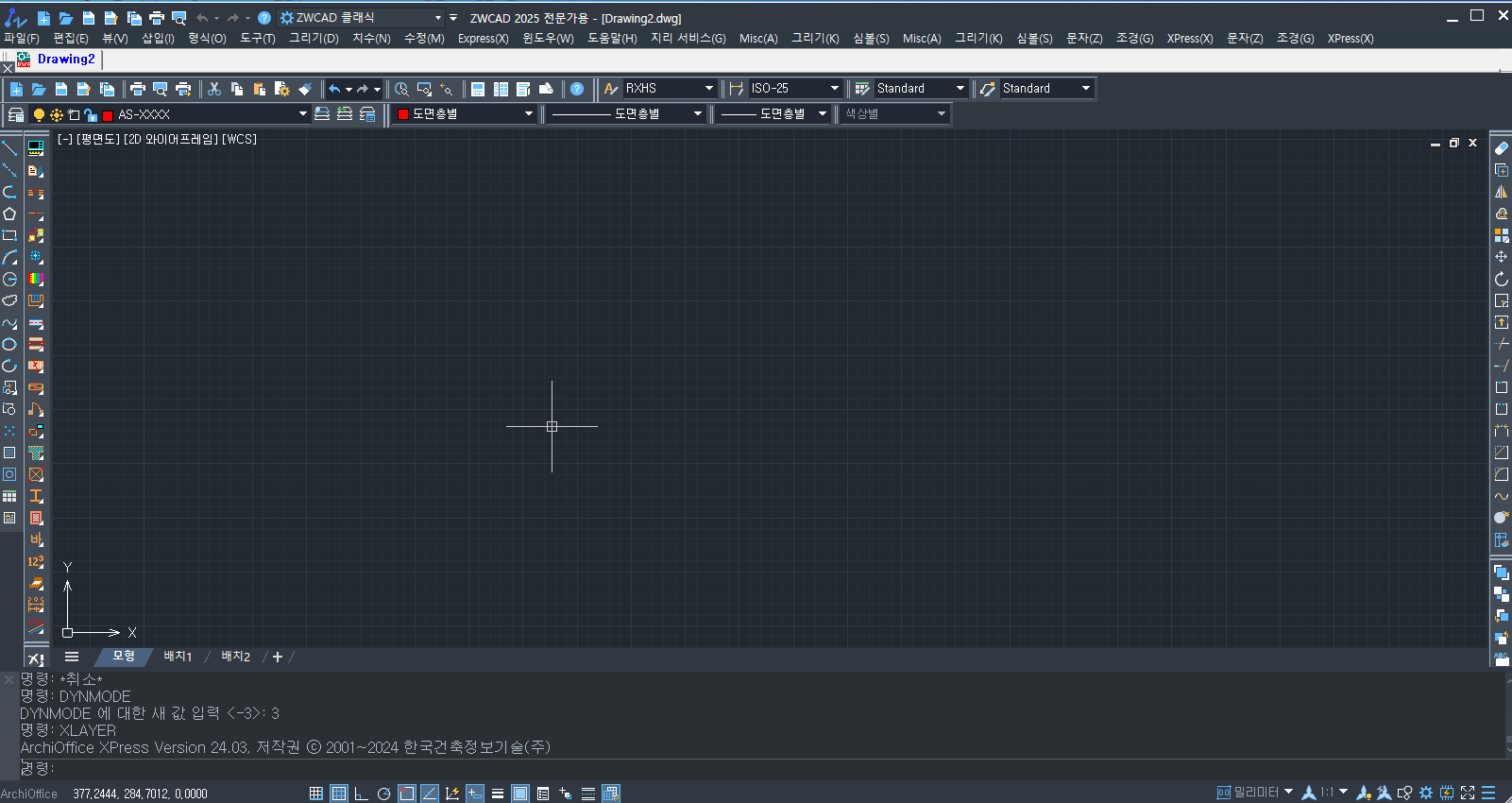
Task: Click the Cut scissors icon
Action: pos(214,89)
